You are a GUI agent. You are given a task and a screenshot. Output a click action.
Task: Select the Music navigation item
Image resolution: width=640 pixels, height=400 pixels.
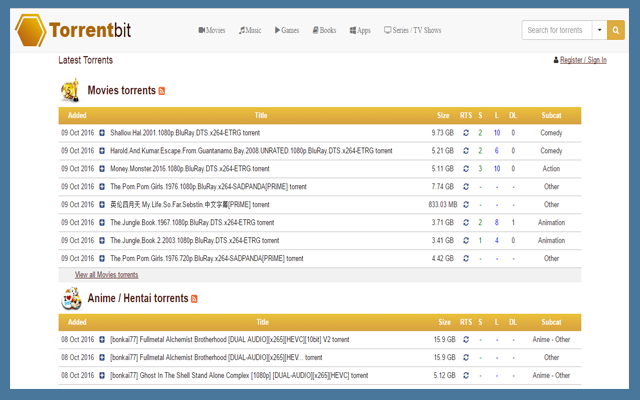click(x=250, y=31)
